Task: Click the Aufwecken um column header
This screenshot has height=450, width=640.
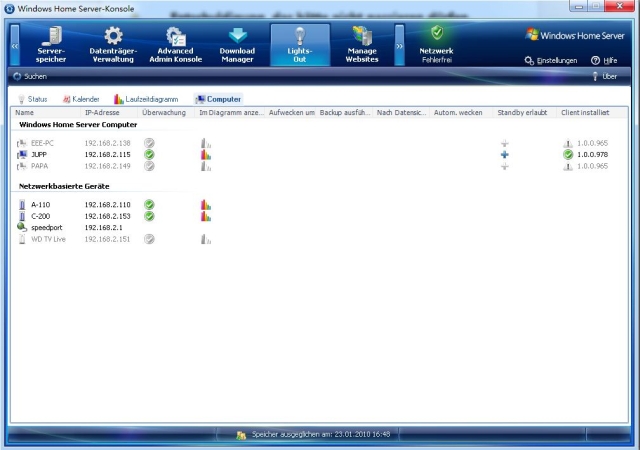Action: 291,113
